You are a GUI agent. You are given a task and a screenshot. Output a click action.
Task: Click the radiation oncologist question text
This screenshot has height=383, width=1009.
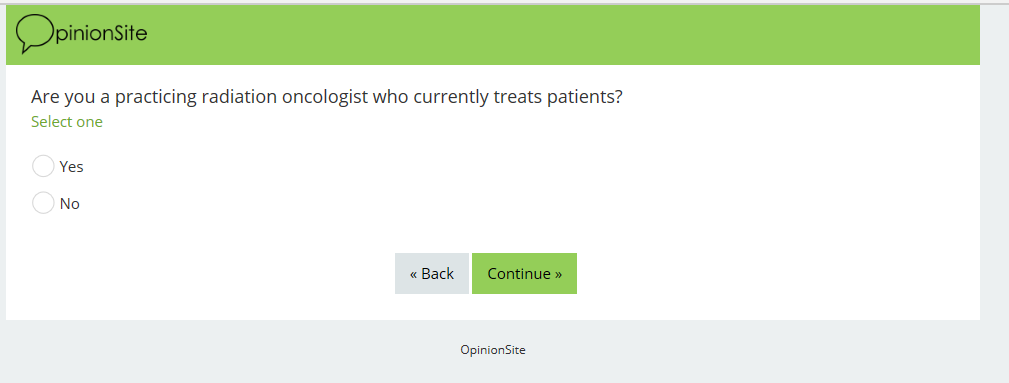[x=327, y=97]
